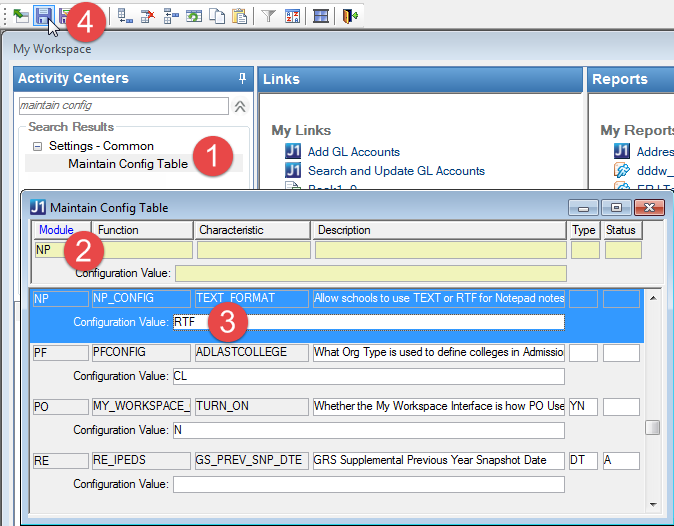
Task: Click the column layout grid icon
Action: [321, 16]
